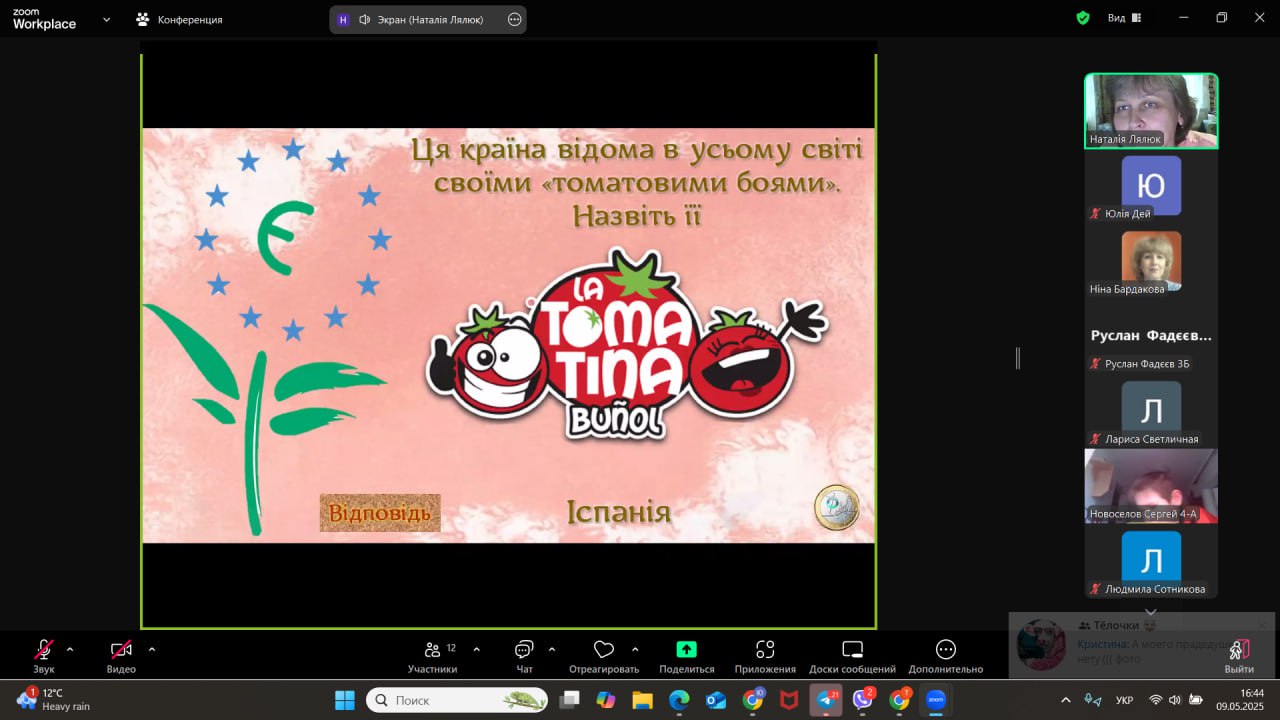Expand arrow next to Участники
Viewport: 1280px width, 720px height.
coord(476,649)
